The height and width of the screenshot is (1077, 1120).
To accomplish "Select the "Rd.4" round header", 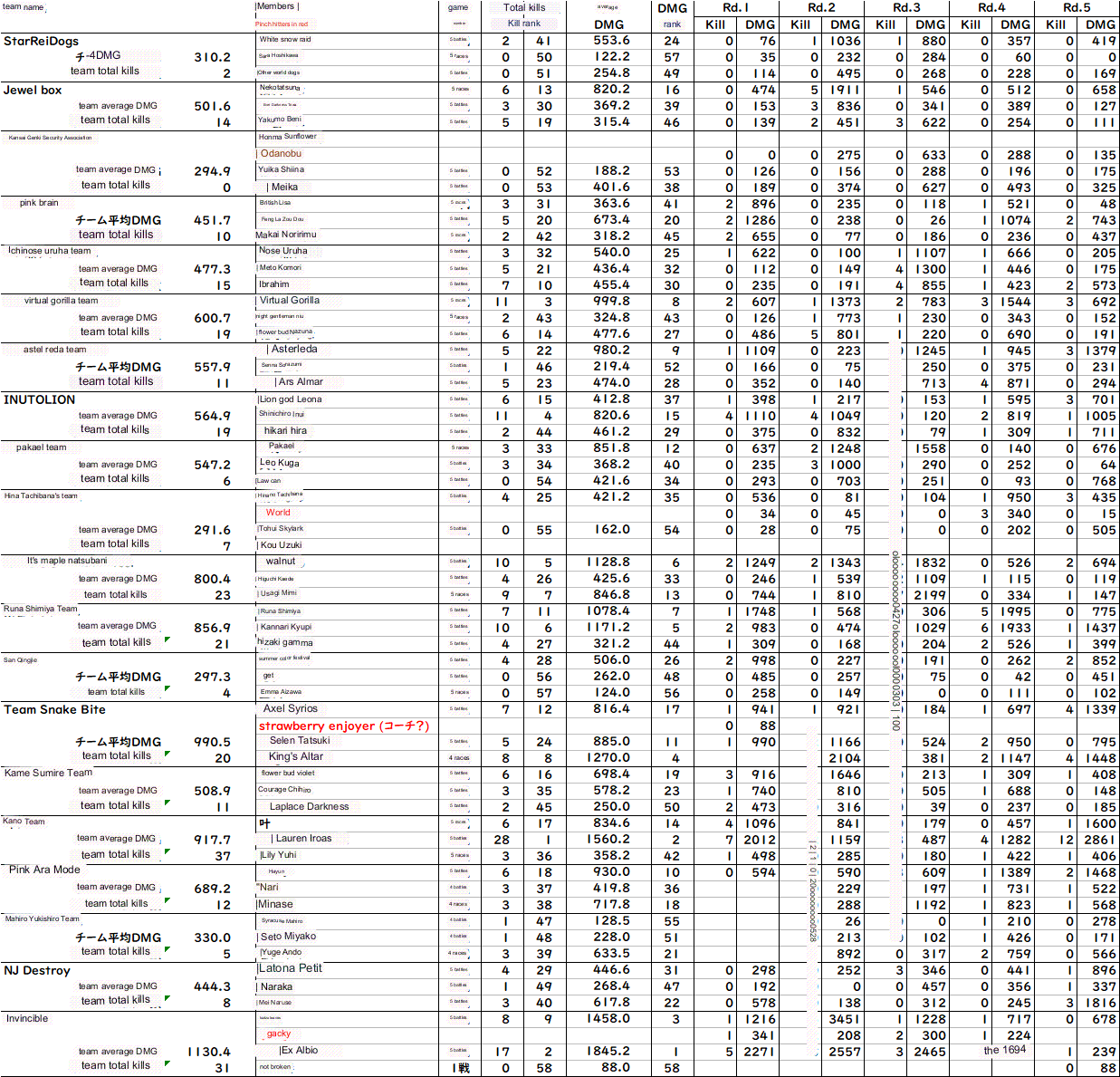I will click(991, 7).
